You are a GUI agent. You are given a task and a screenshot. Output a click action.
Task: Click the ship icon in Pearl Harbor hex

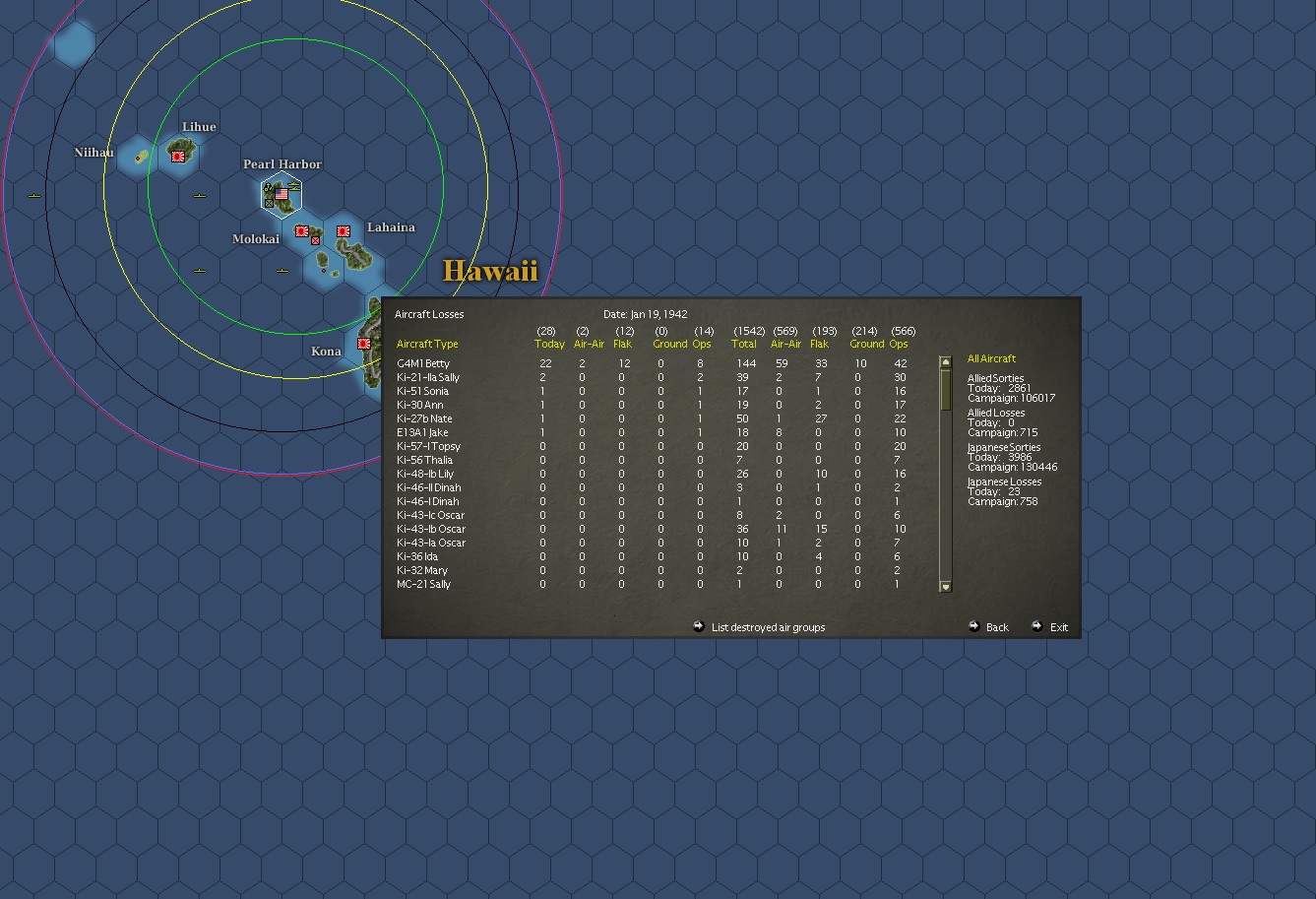tap(294, 185)
